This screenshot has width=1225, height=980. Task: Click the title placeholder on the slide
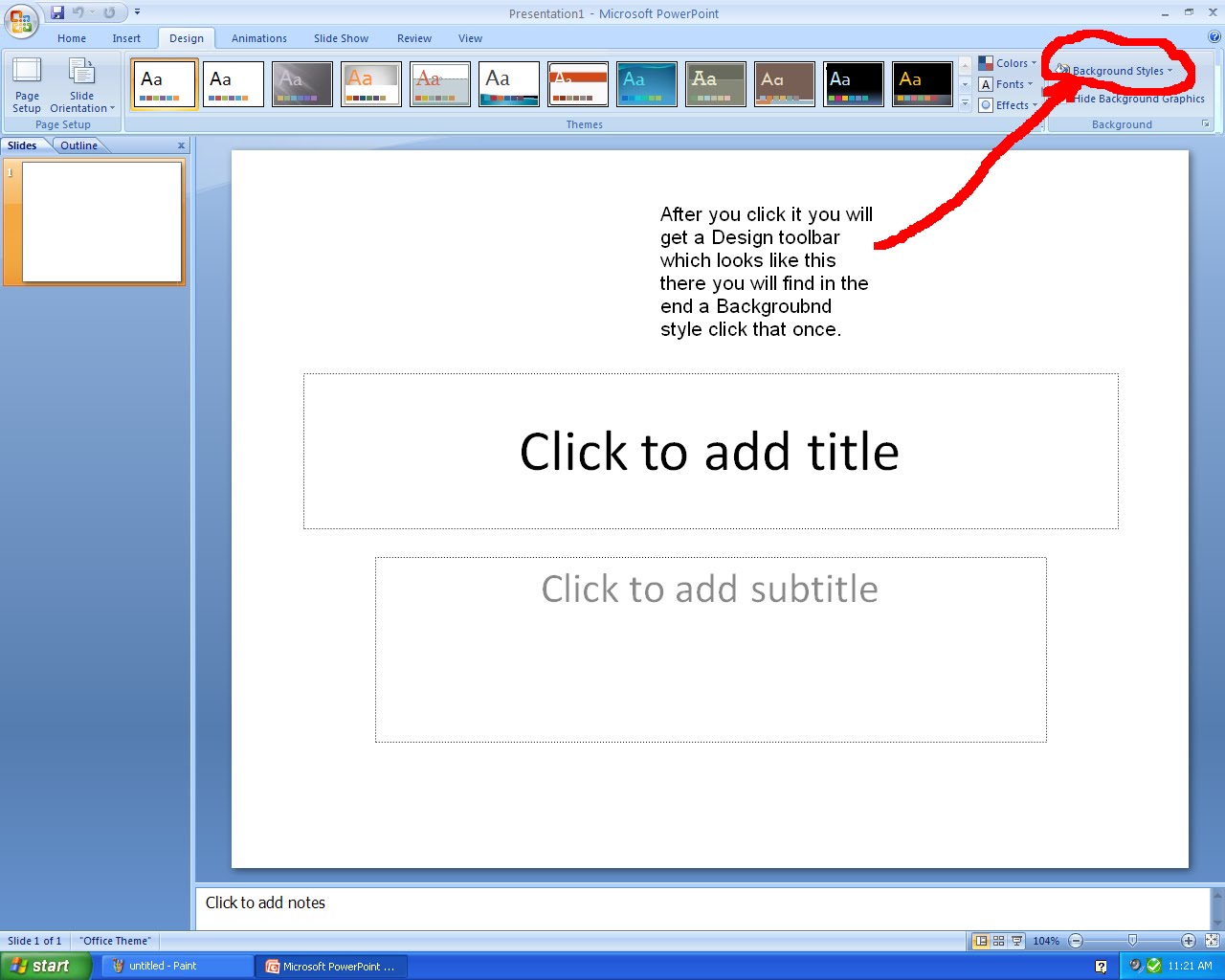pos(710,451)
